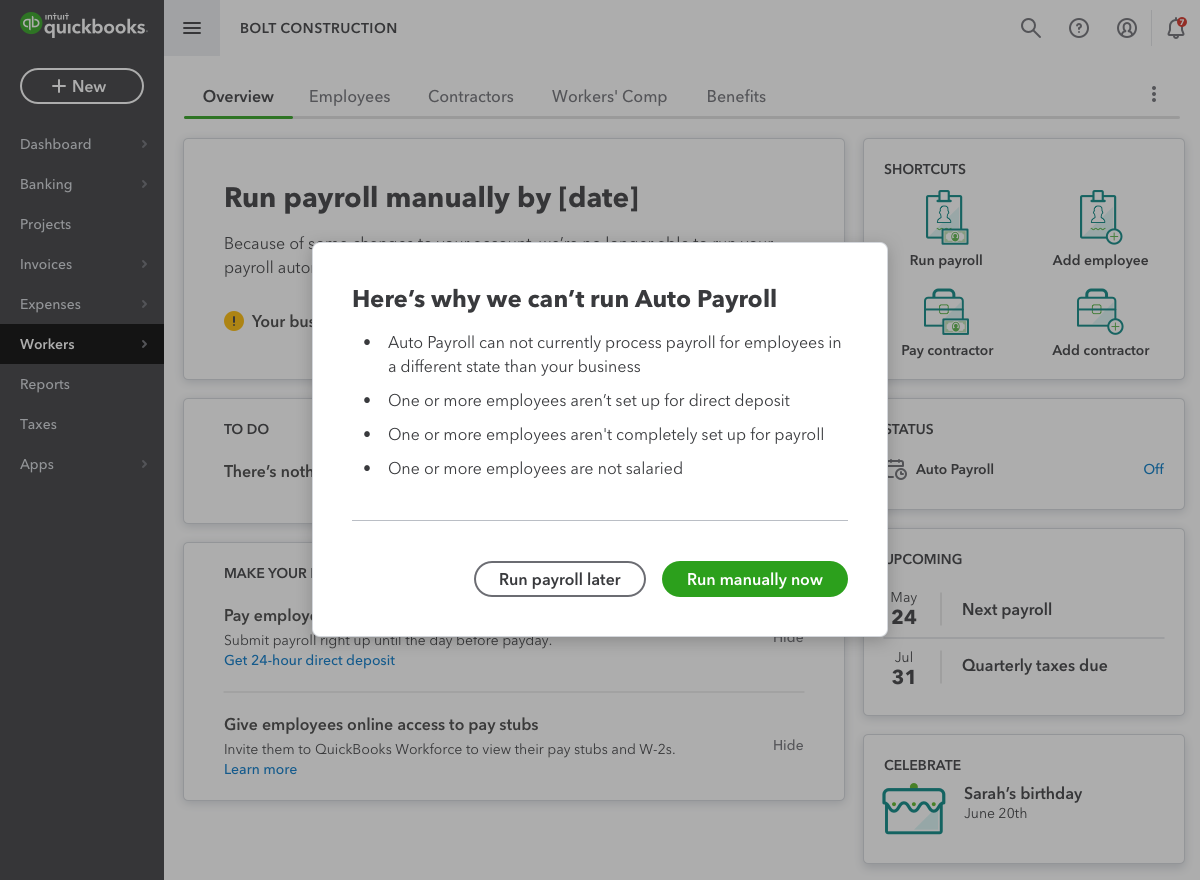Switch to the Overview tab
Screen dimensions: 1200x880
tap(238, 97)
